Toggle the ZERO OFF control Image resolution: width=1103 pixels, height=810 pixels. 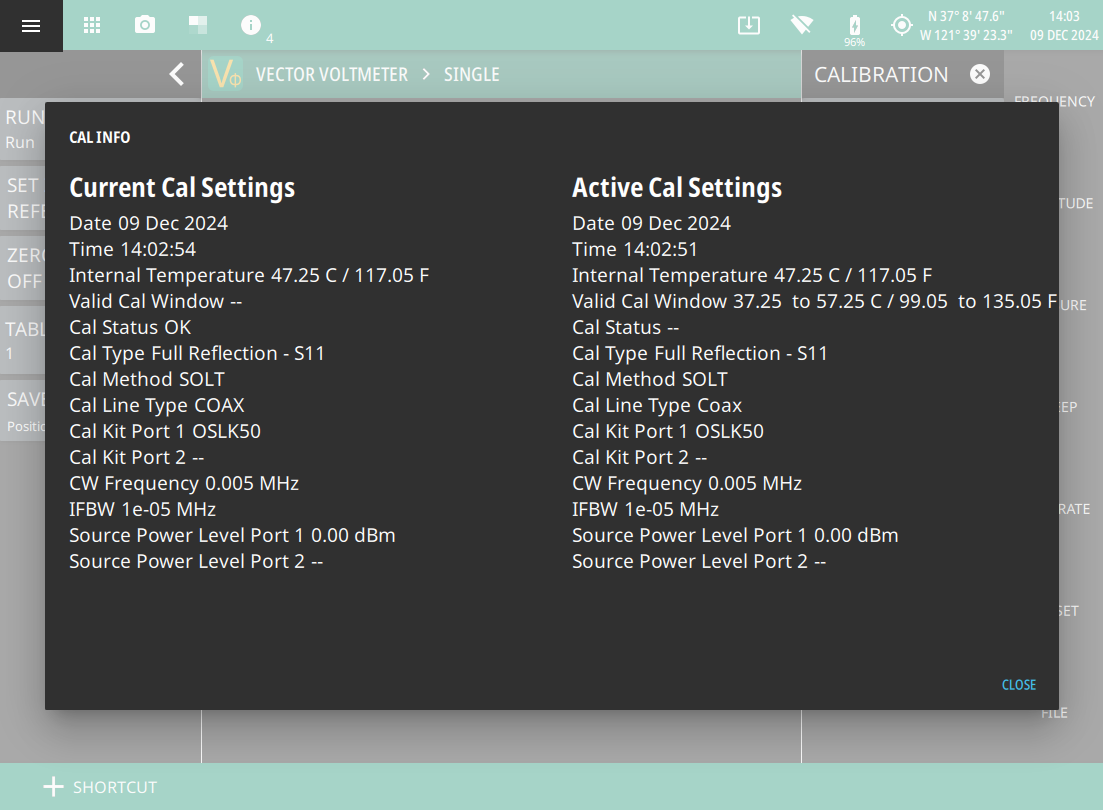(x=22, y=268)
